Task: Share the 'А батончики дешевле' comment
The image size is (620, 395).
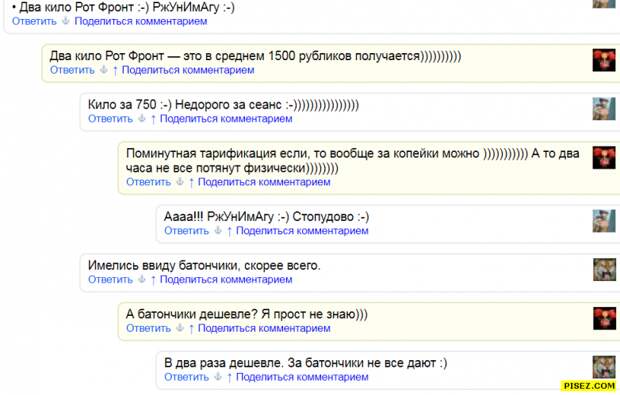Action: coord(264,328)
